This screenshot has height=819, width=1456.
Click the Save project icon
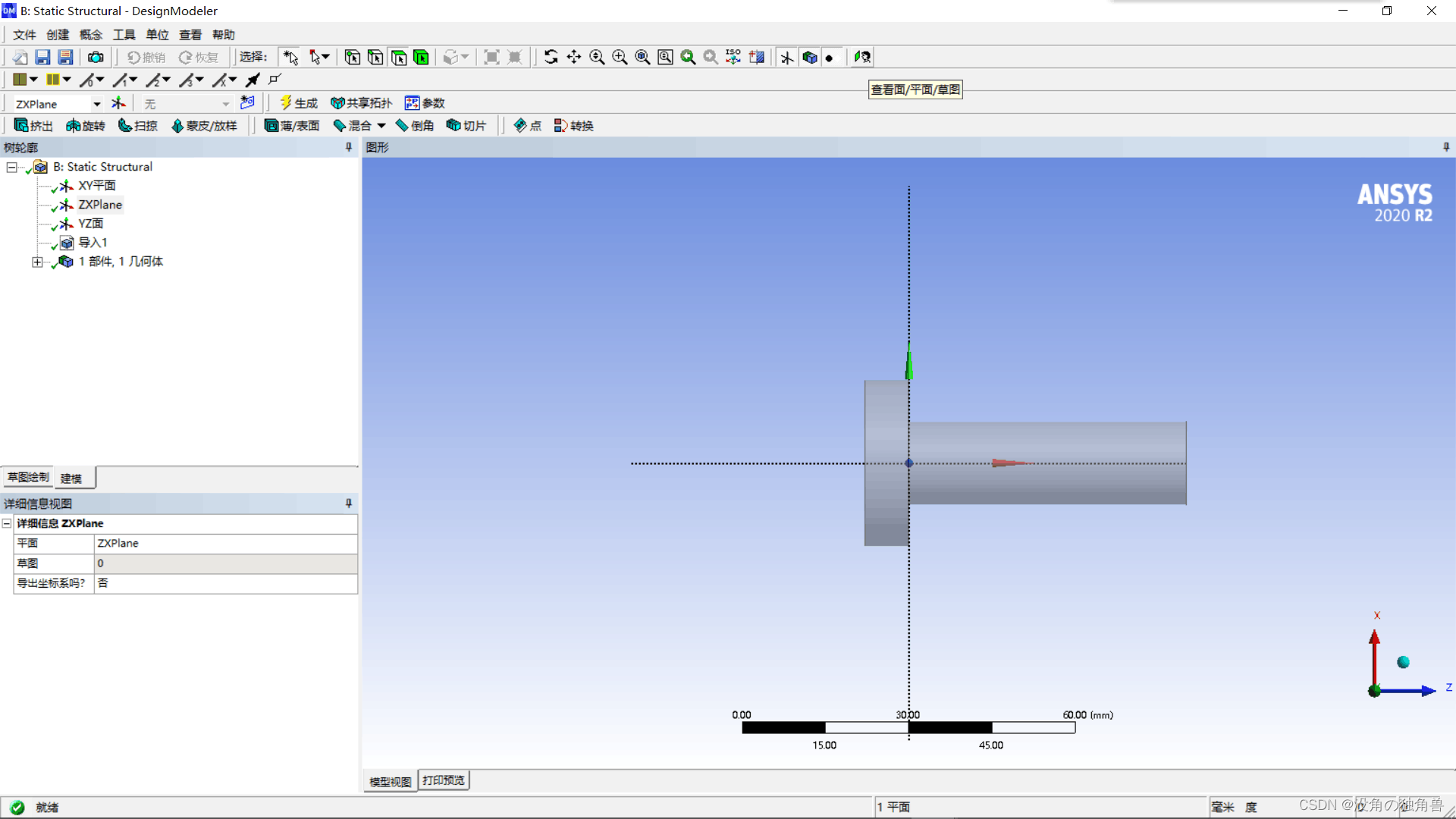42,57
